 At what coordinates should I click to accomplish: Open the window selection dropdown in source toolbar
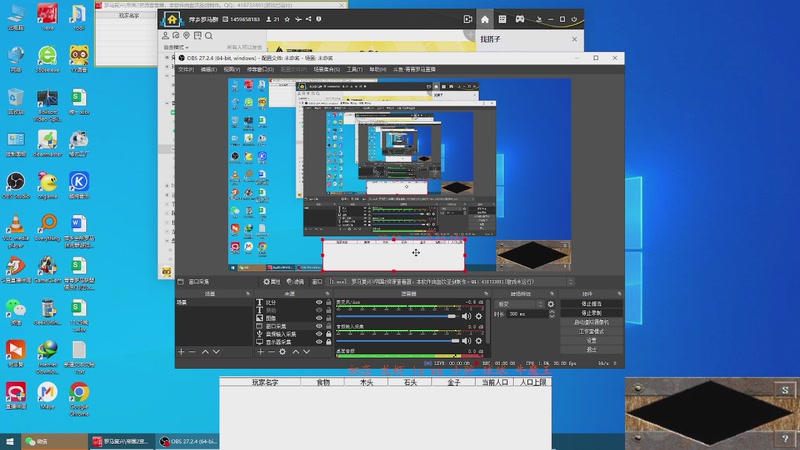click(451, 282)
